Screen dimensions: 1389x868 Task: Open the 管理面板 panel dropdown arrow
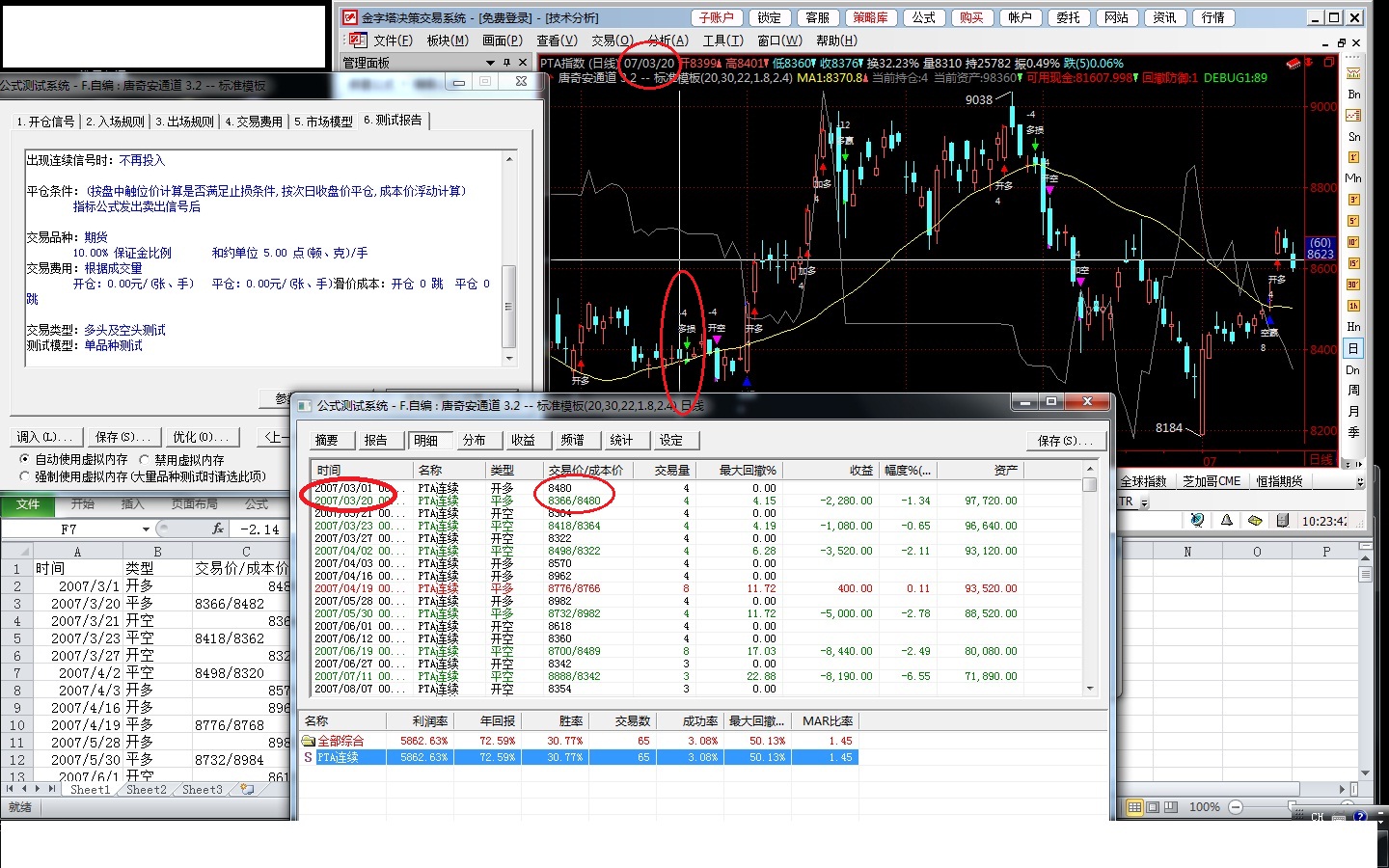click(490, 63)
